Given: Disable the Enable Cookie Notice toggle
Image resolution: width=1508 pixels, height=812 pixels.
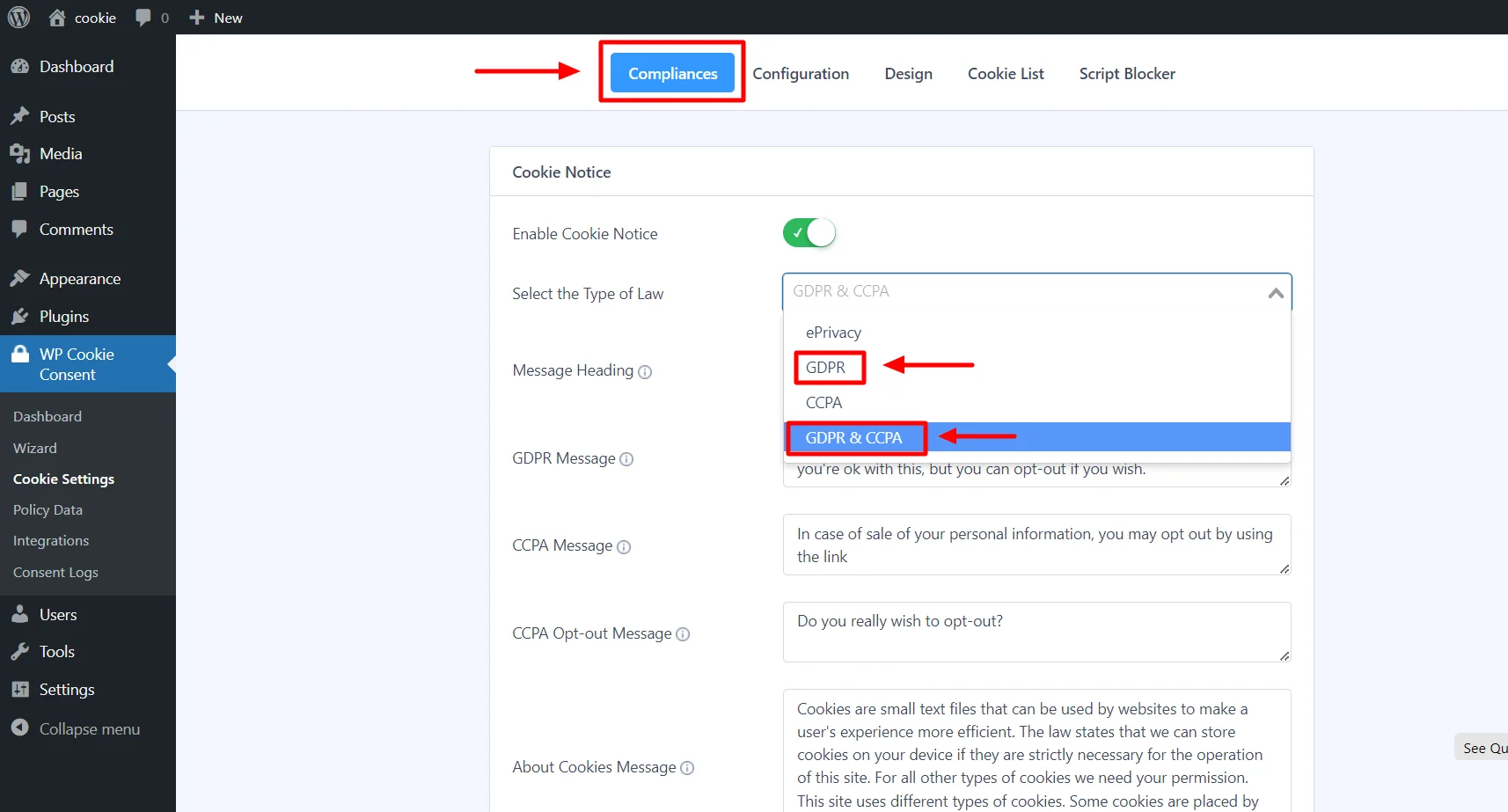Looking at the screenshot, I should coord(809,233).
